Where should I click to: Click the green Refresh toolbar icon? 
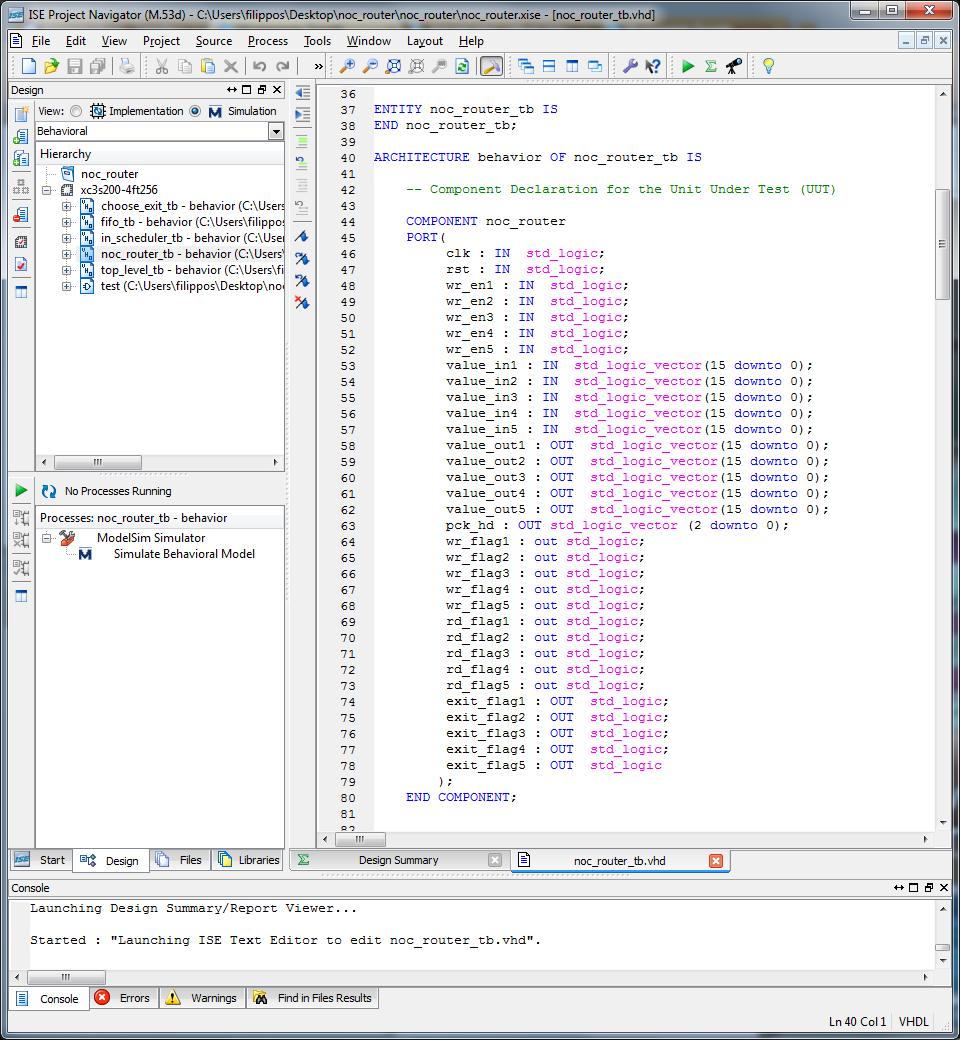tap(462, 66)
